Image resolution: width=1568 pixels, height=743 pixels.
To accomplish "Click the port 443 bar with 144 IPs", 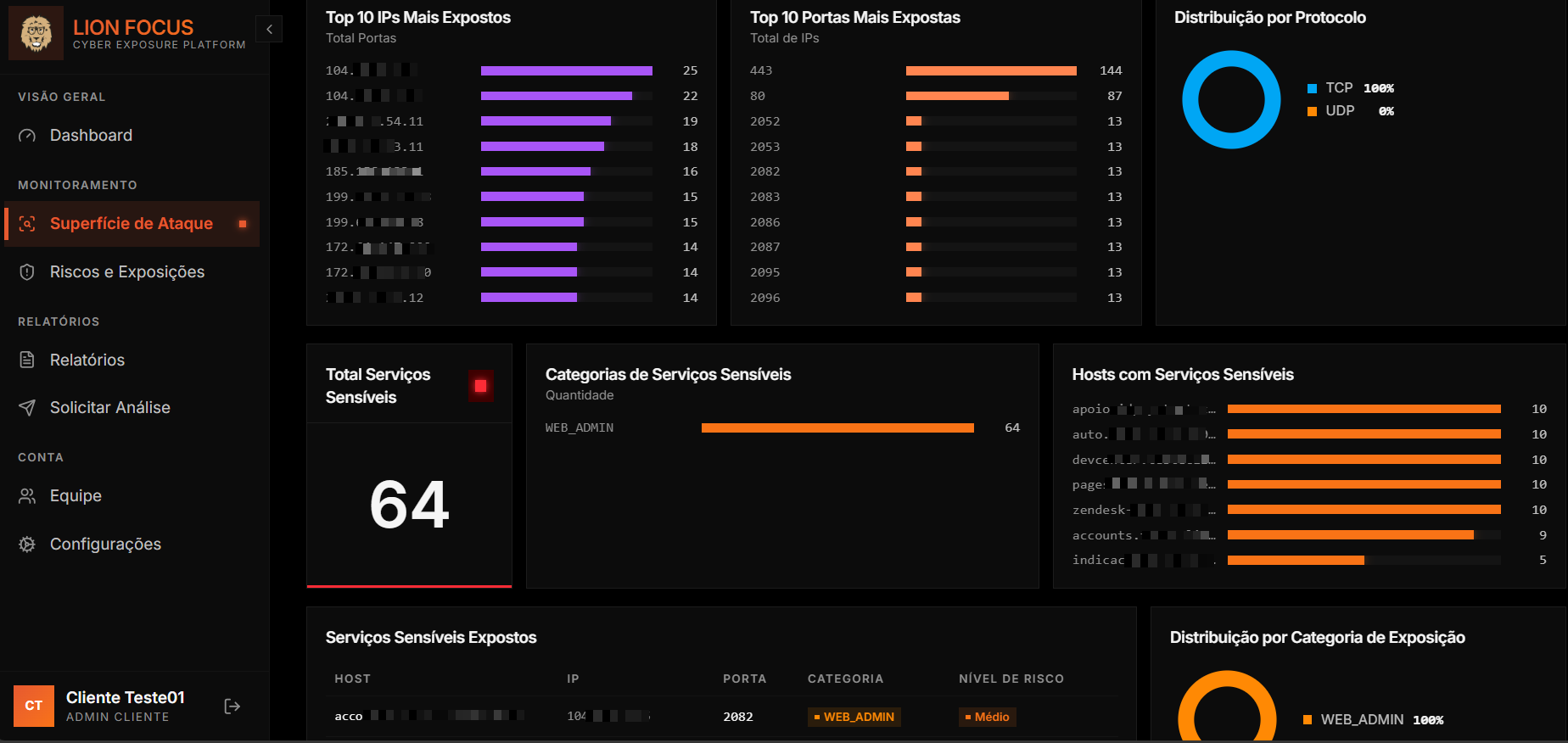I will click(991, 71).
